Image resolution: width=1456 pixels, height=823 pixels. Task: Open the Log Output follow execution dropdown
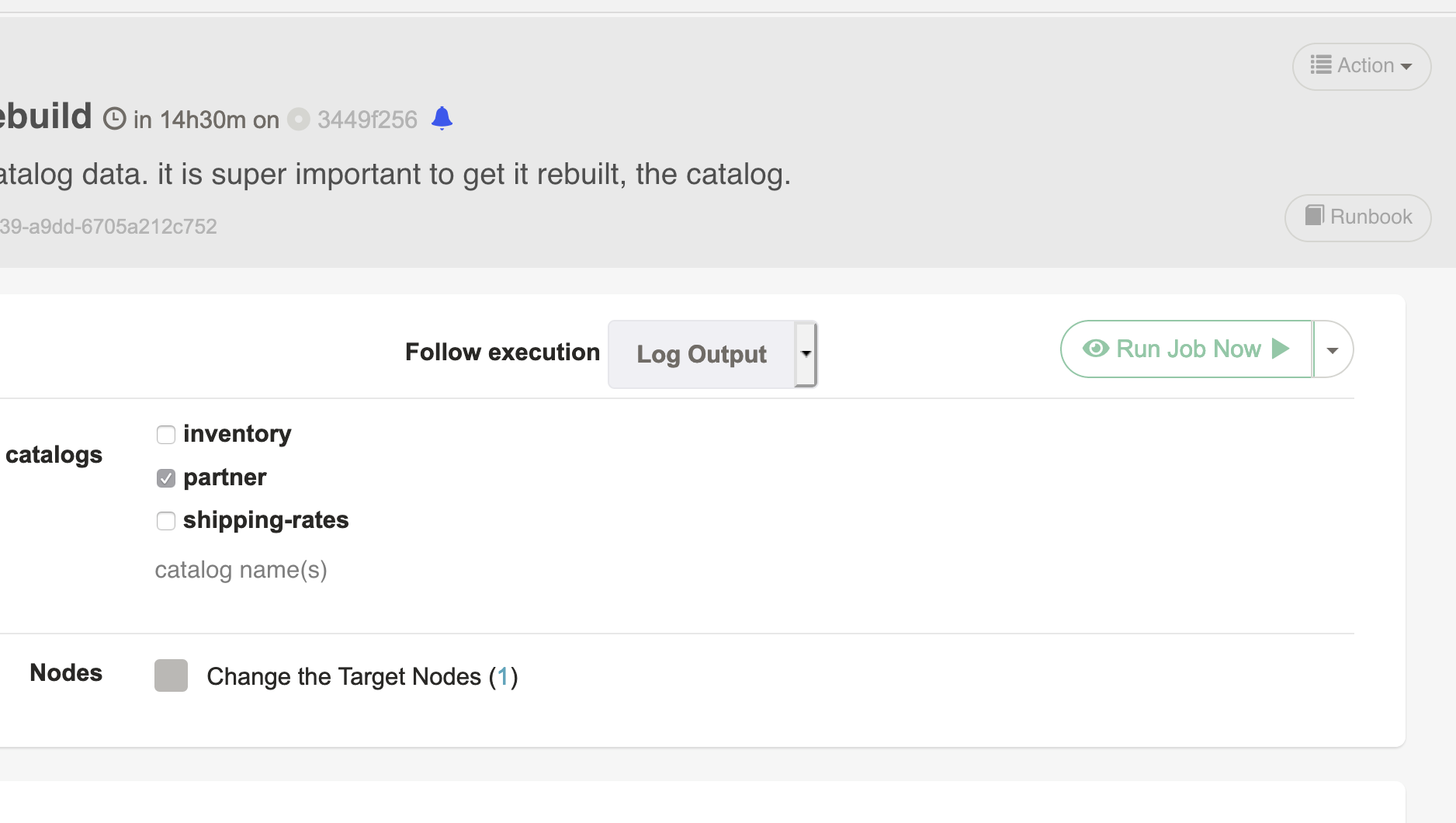point(806,354)
